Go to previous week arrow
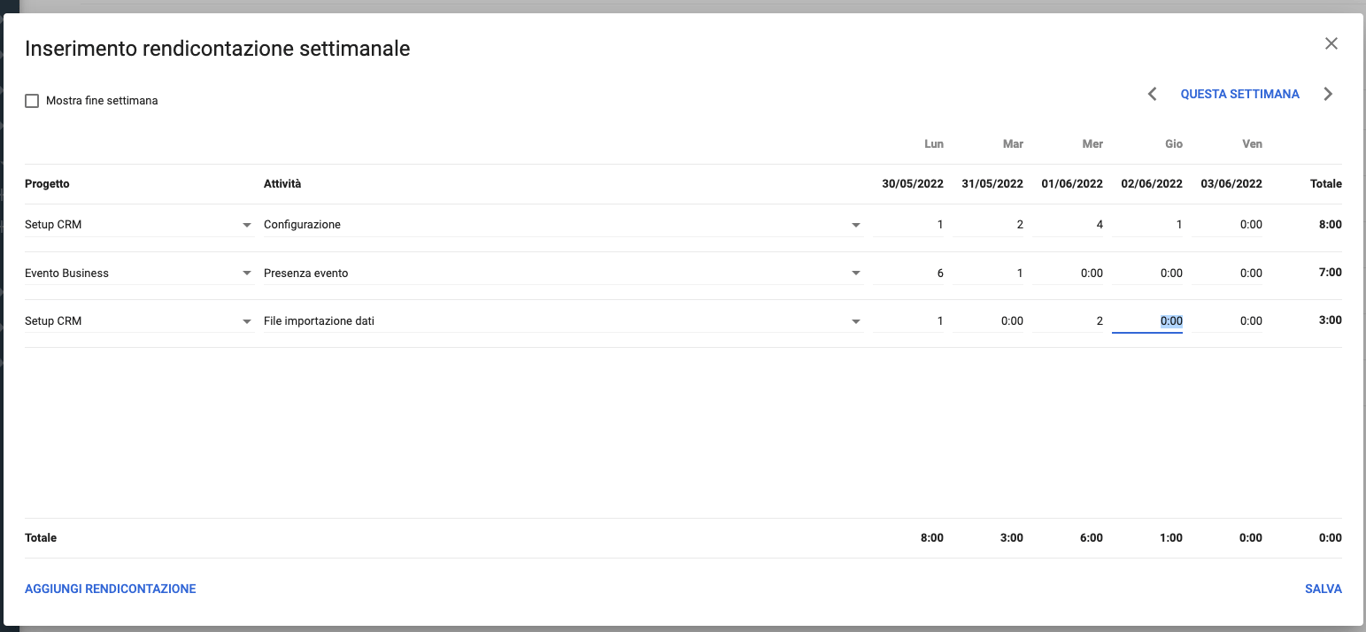The width and height of the screenshot is (1366, 632). (x=1152, y=94)
